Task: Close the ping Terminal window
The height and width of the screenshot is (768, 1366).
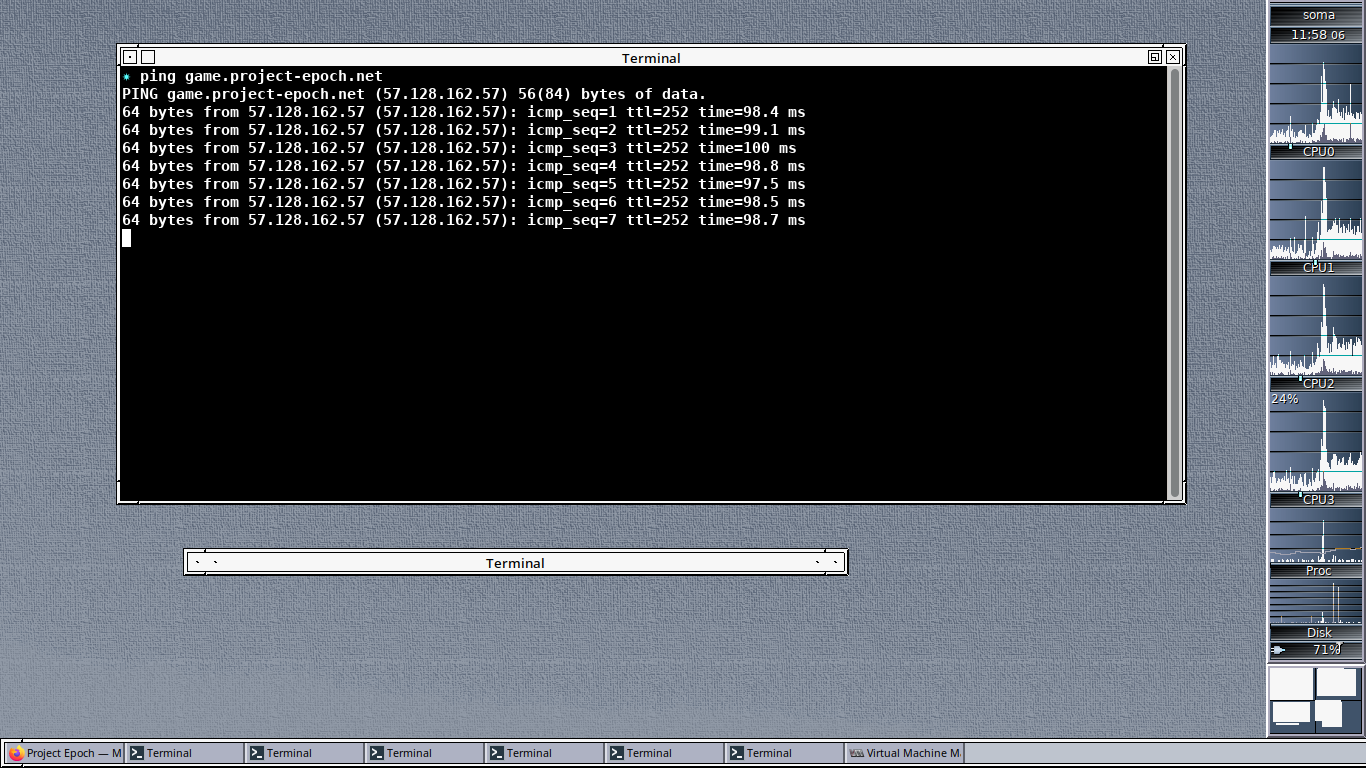Action: pos(1173,57)
